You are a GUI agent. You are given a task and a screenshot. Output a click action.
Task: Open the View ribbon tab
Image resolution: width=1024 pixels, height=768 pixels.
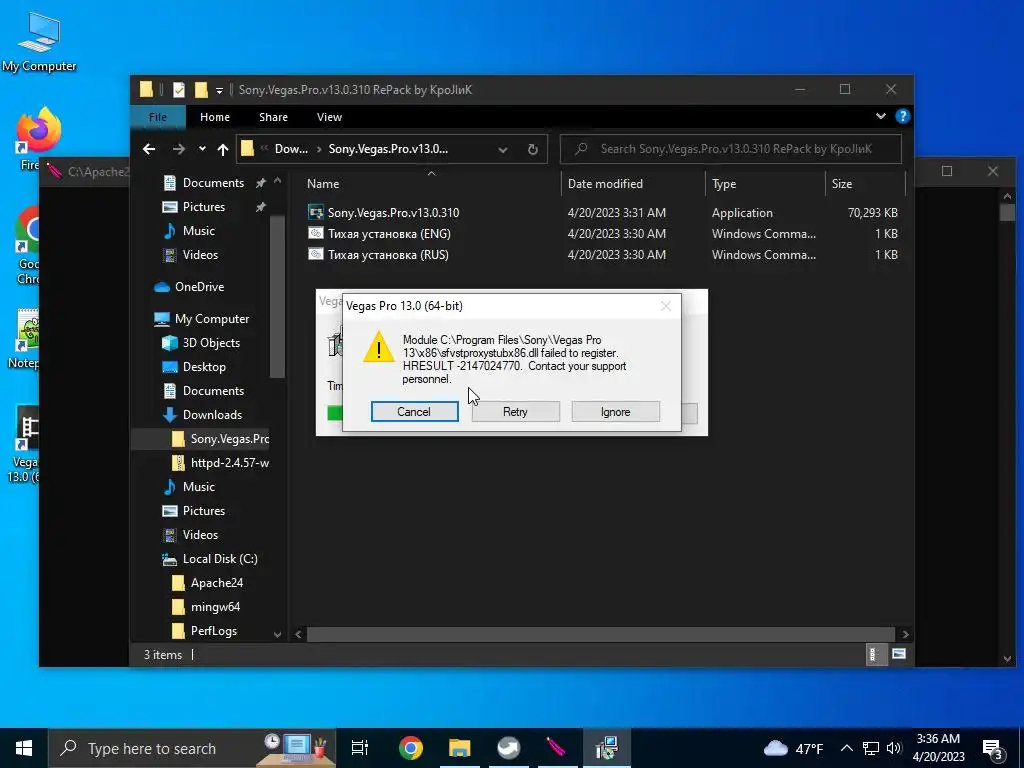(x=329, y=117)
